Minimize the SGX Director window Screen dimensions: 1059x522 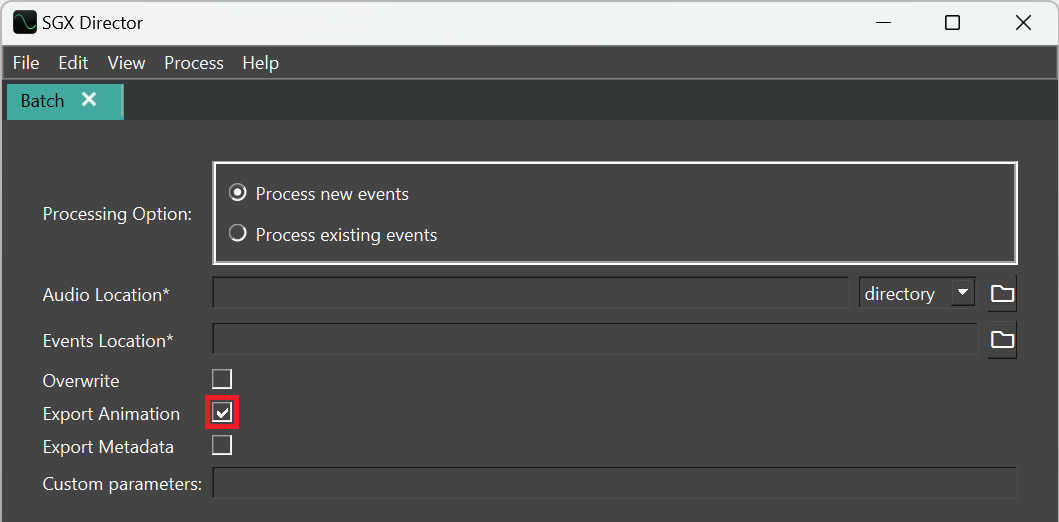(x=882, y=22)
